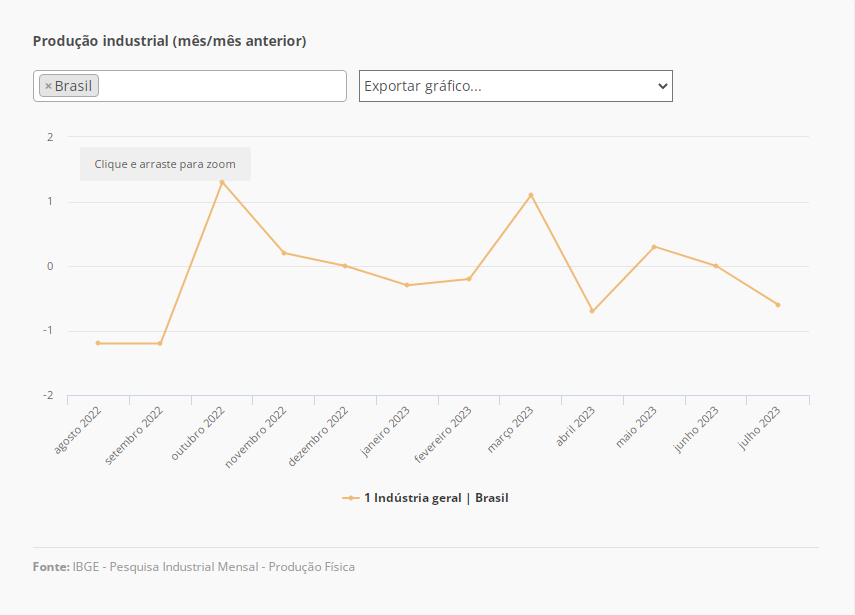Click the junho 2023 data point

point(716,266)
